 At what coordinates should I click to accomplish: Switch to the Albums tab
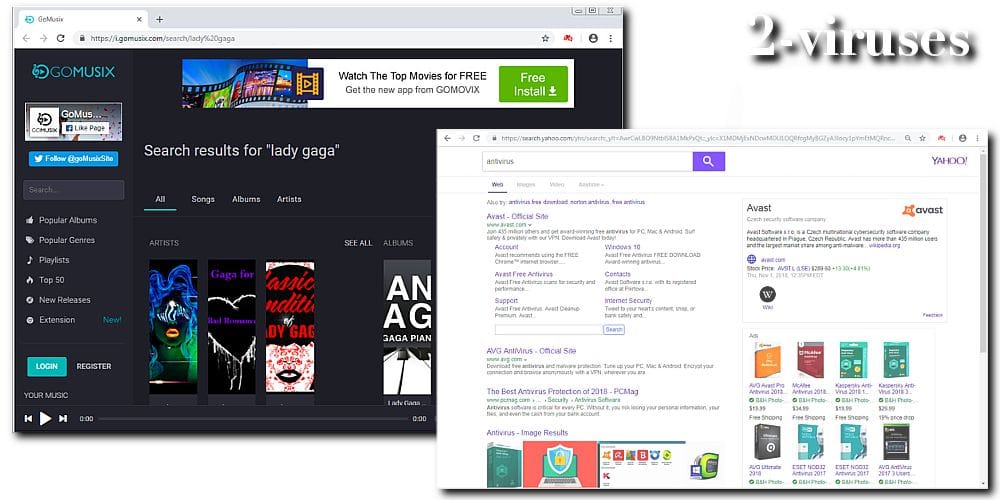246,199
